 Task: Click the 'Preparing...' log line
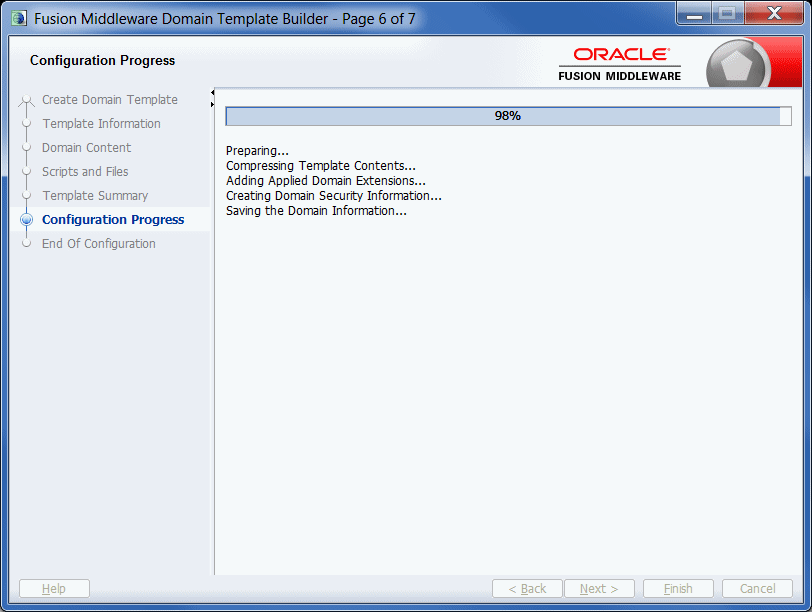click(x=257, y=151)
